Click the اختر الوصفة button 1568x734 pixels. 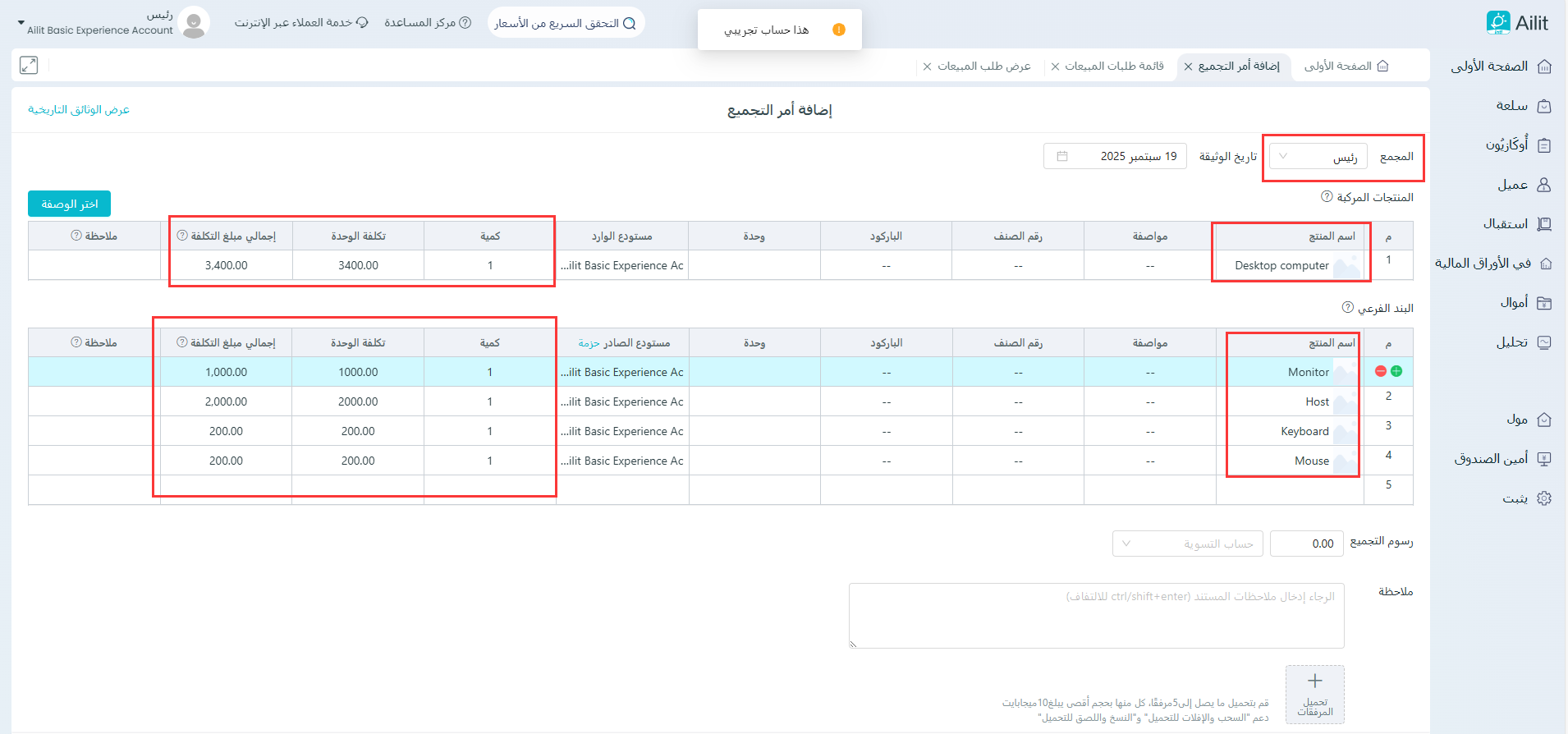[70, 204]
